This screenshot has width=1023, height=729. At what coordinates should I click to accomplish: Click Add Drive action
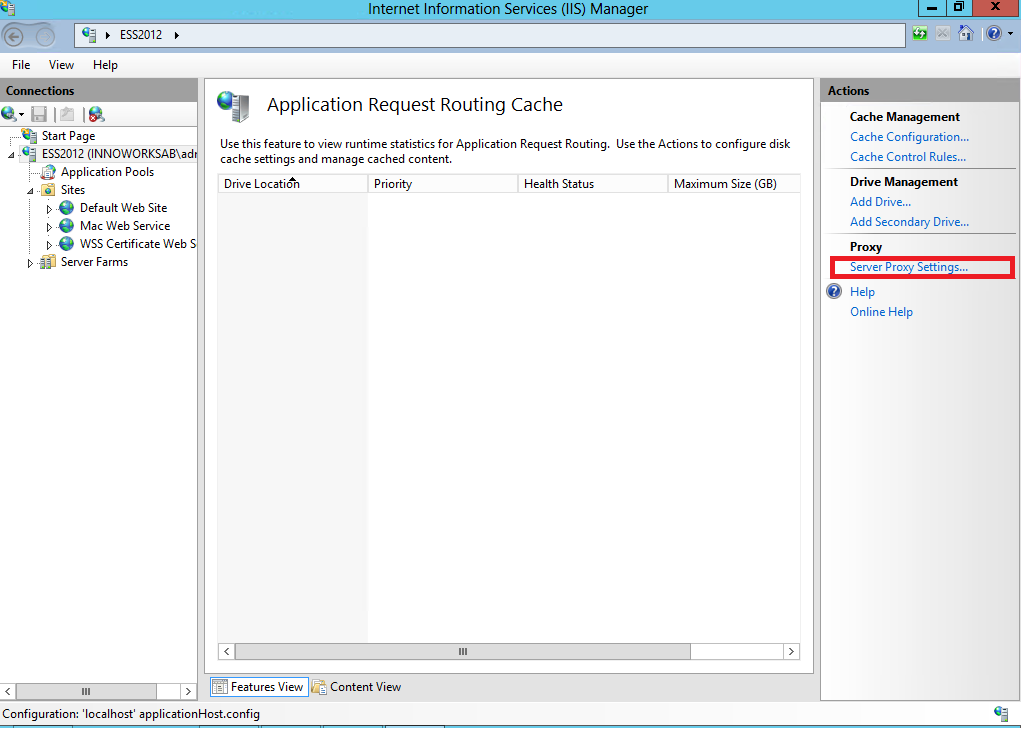(880, 202)
